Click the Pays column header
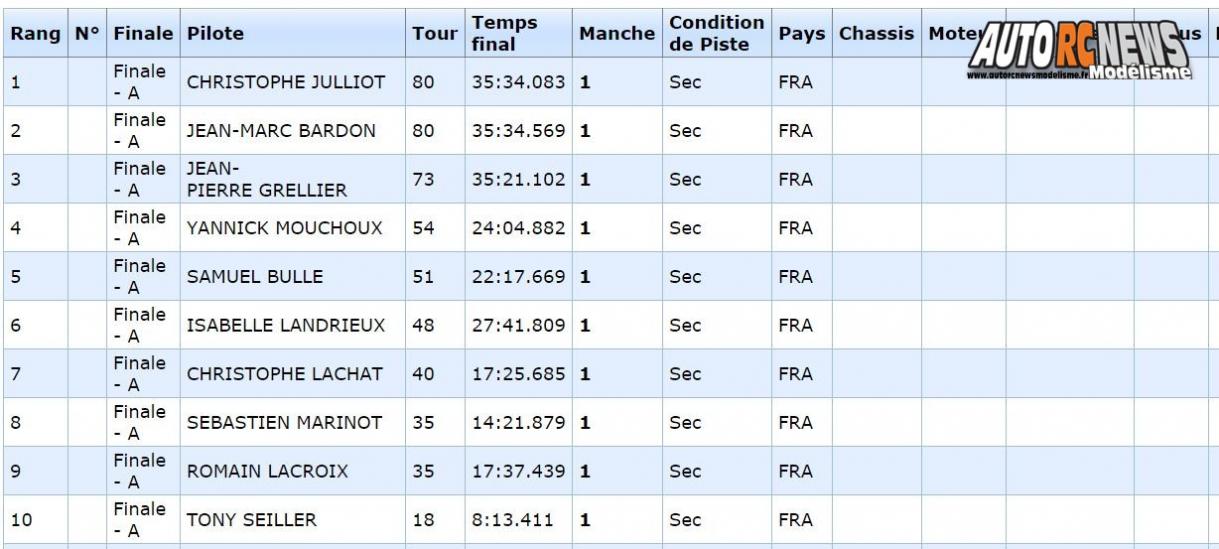The image size is (1219, 549). [x=802, y=34]
